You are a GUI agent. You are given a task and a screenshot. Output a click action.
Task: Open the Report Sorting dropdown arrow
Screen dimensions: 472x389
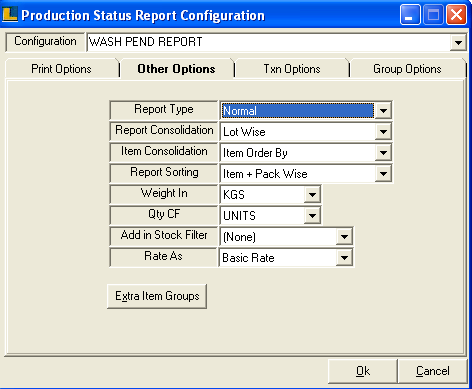click(x=383, y=174)
